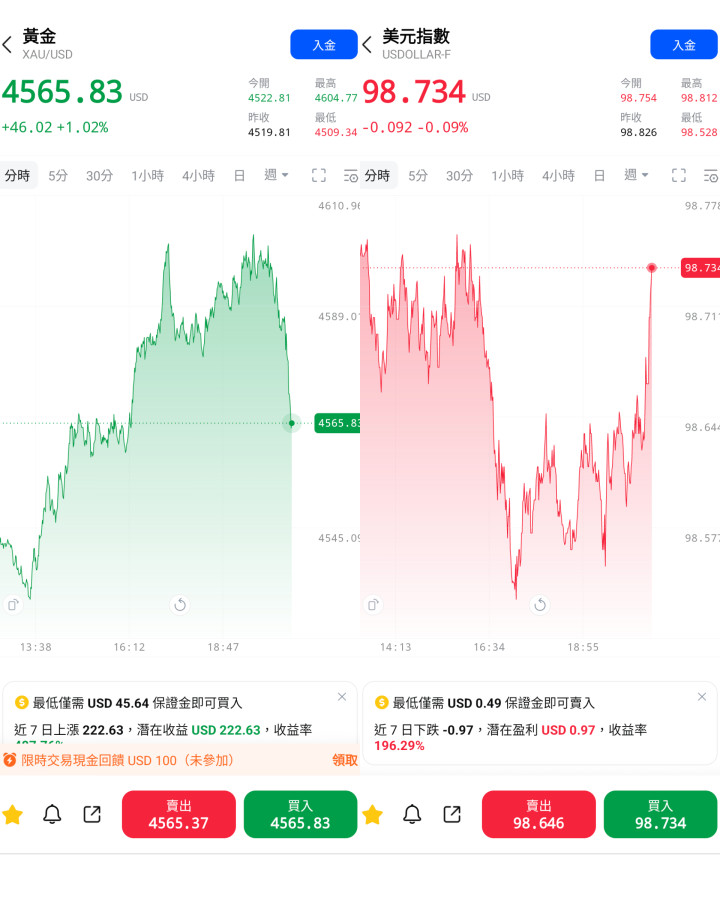Share the dollar index chart
The height and width of the screenshot is (900, 720).
(452, 814)
